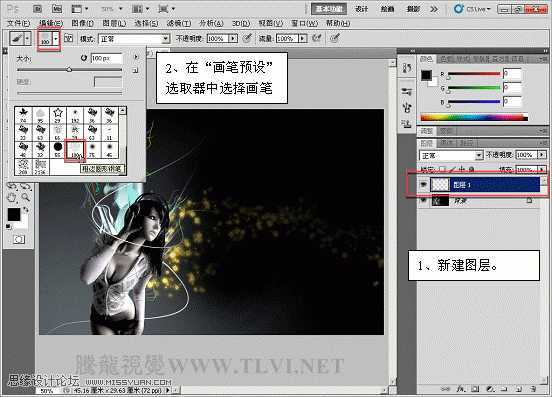Create a new layer from panel bottom
The height and width of the screenshot is (397, 552).
point(519,389)
